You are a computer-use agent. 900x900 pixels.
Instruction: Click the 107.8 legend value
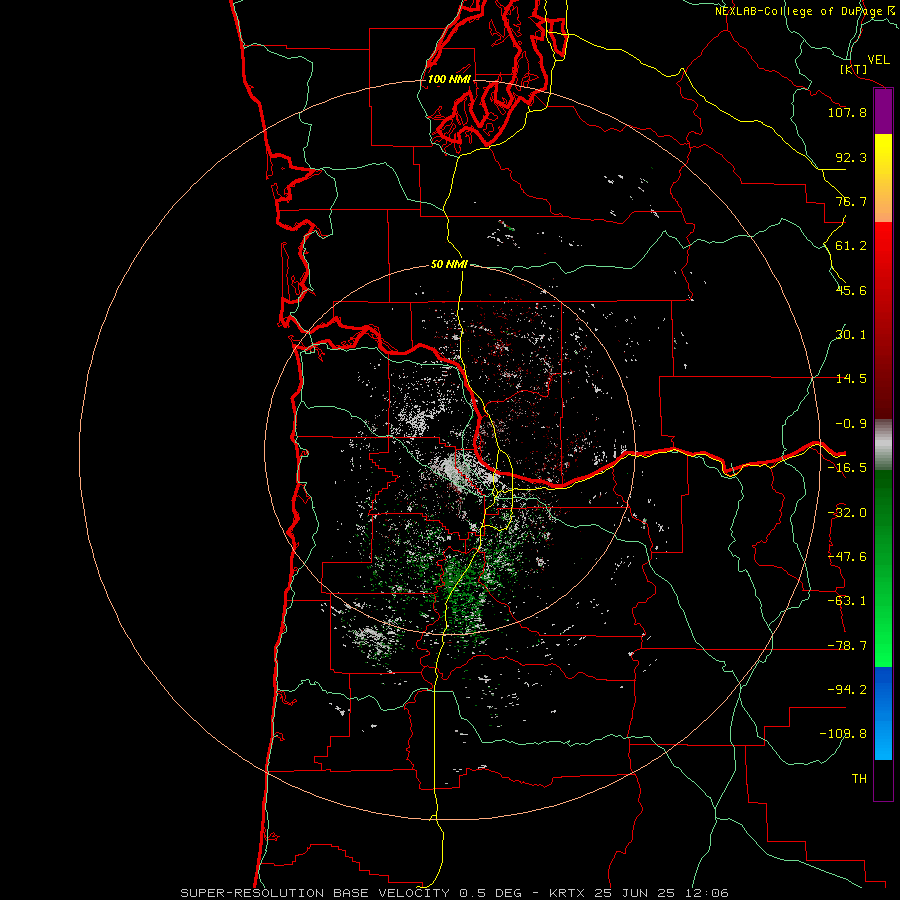pyautogui.click(x=847, y=112)
